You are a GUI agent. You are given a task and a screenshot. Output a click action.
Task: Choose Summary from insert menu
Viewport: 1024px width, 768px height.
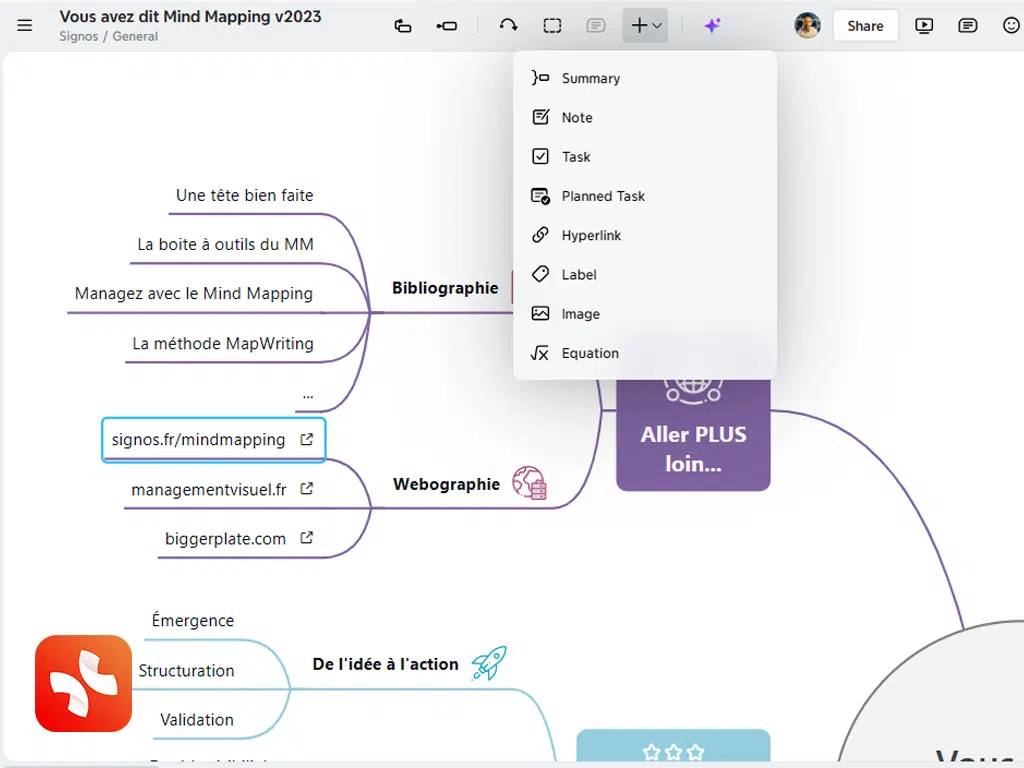coord(590,78)
